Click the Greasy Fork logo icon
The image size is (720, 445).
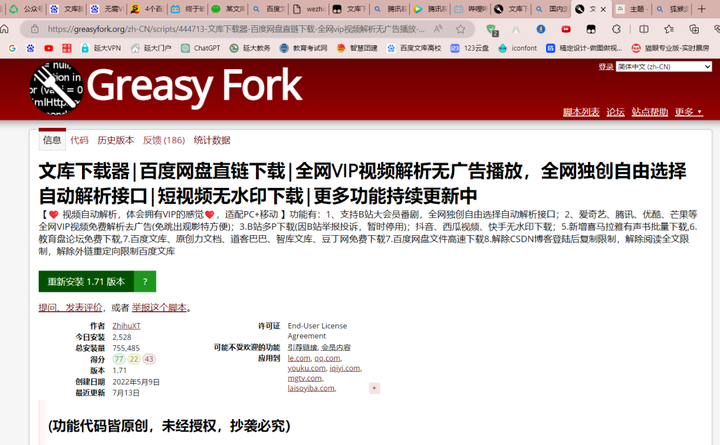tap(56, 88)
